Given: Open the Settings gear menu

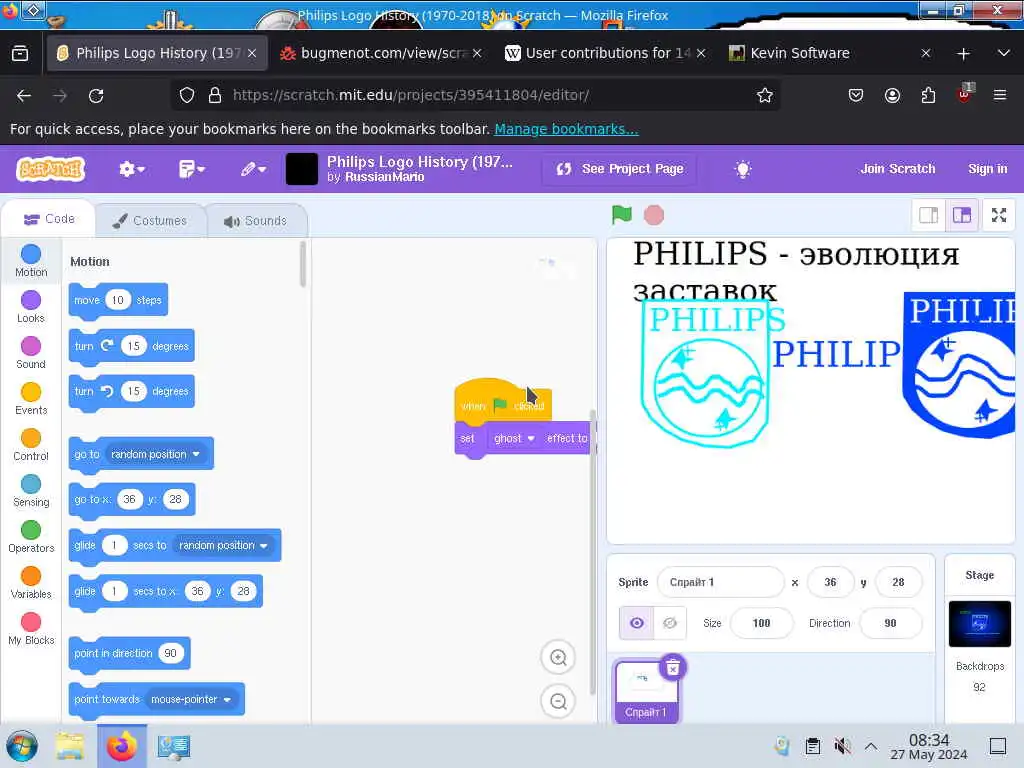Looking at the screenshot, I should (x=131, y=169).
